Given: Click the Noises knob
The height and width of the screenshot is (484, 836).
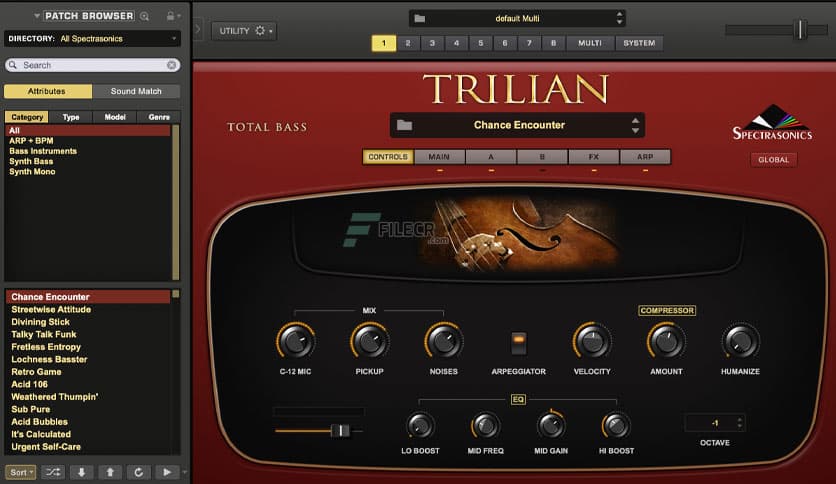Looking at the screenshot, I should pyautogui.click(x=444, y=341).
